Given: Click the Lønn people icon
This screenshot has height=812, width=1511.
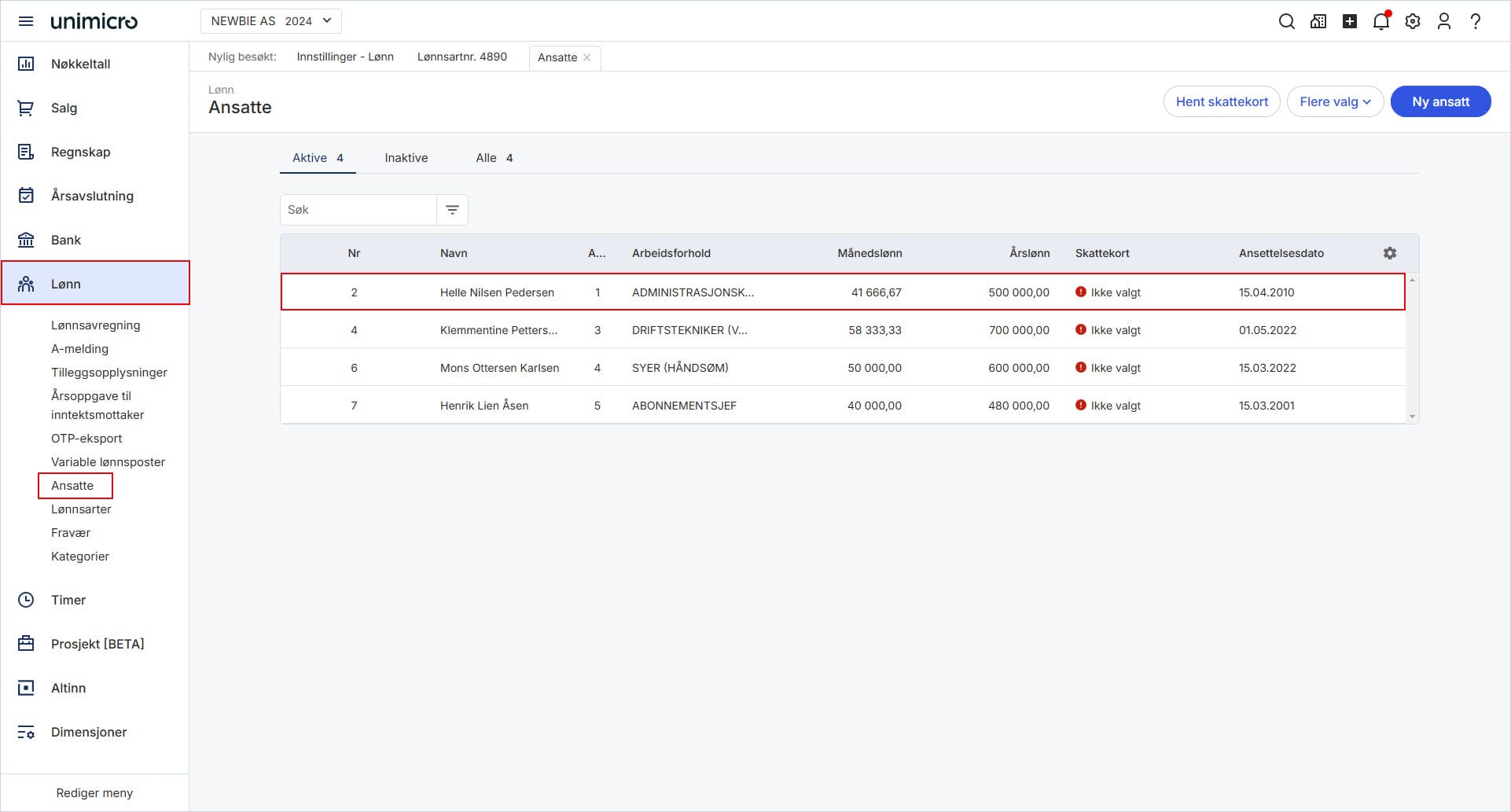Looking at the screenshot, I should click(26, 284).
